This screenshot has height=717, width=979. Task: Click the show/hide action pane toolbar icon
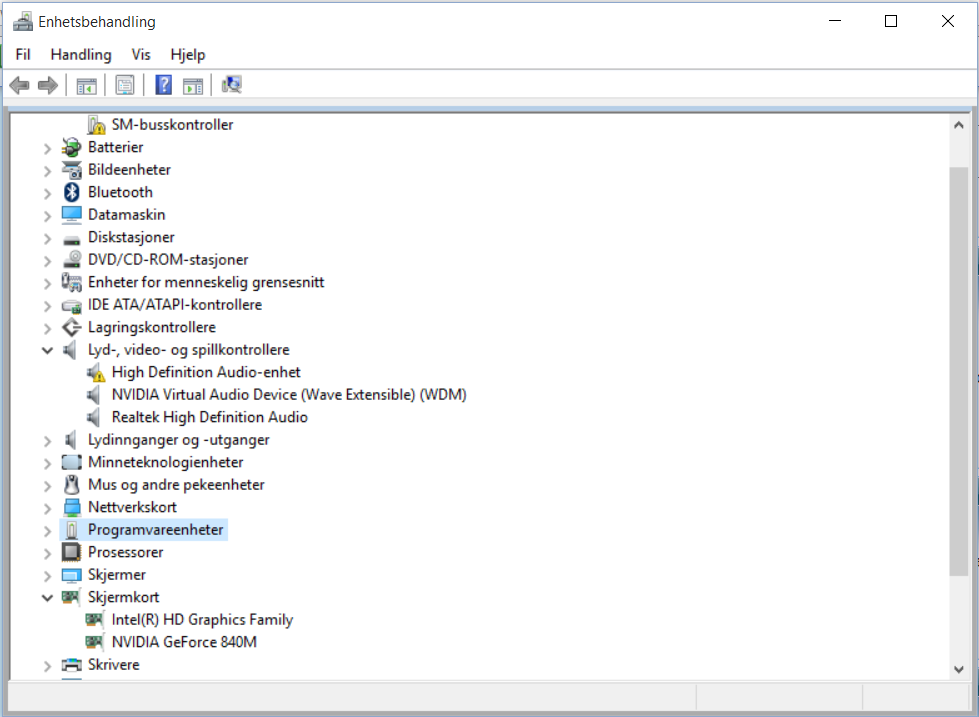click(x=193, y=85)
